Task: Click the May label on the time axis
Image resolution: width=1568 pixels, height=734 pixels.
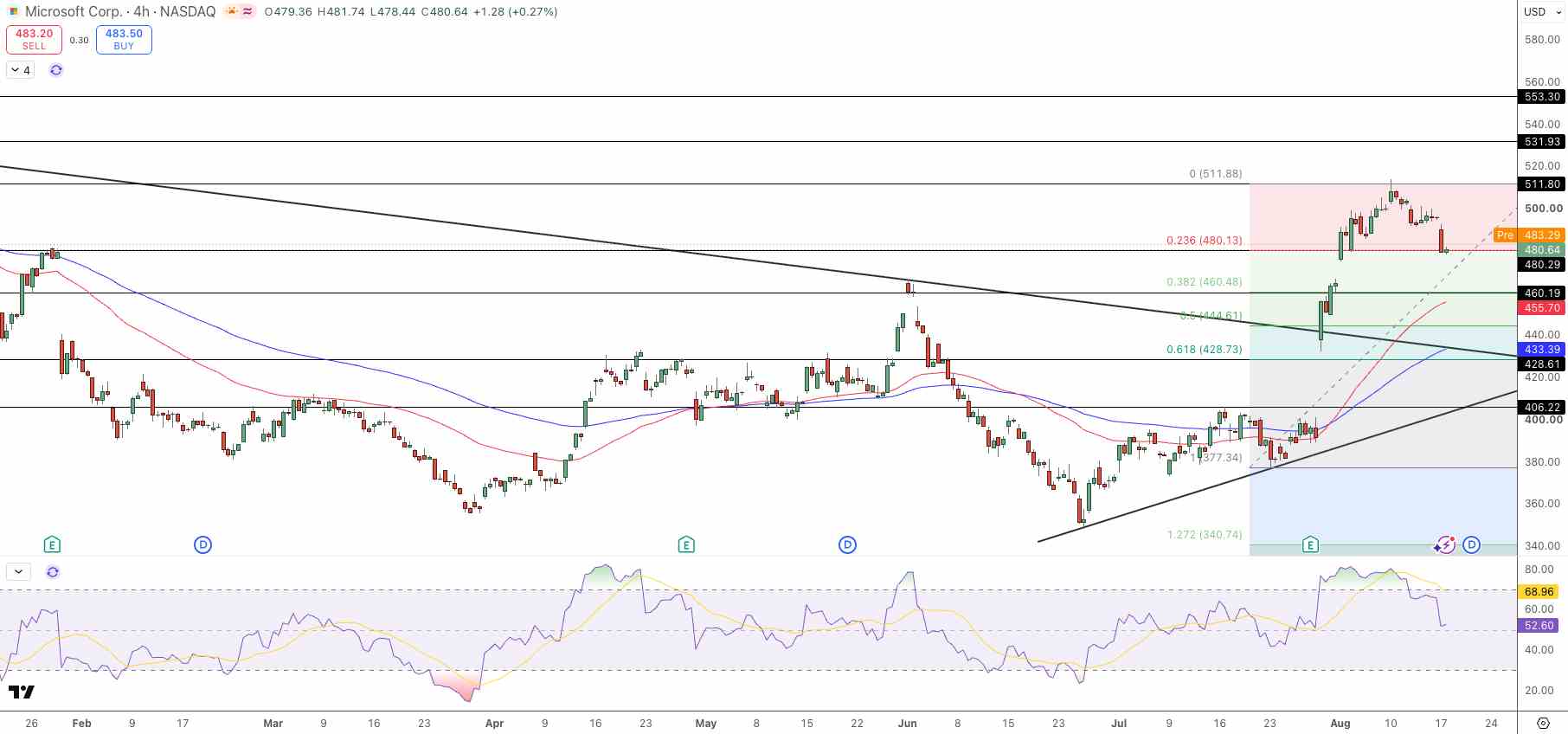Action: 706,724
